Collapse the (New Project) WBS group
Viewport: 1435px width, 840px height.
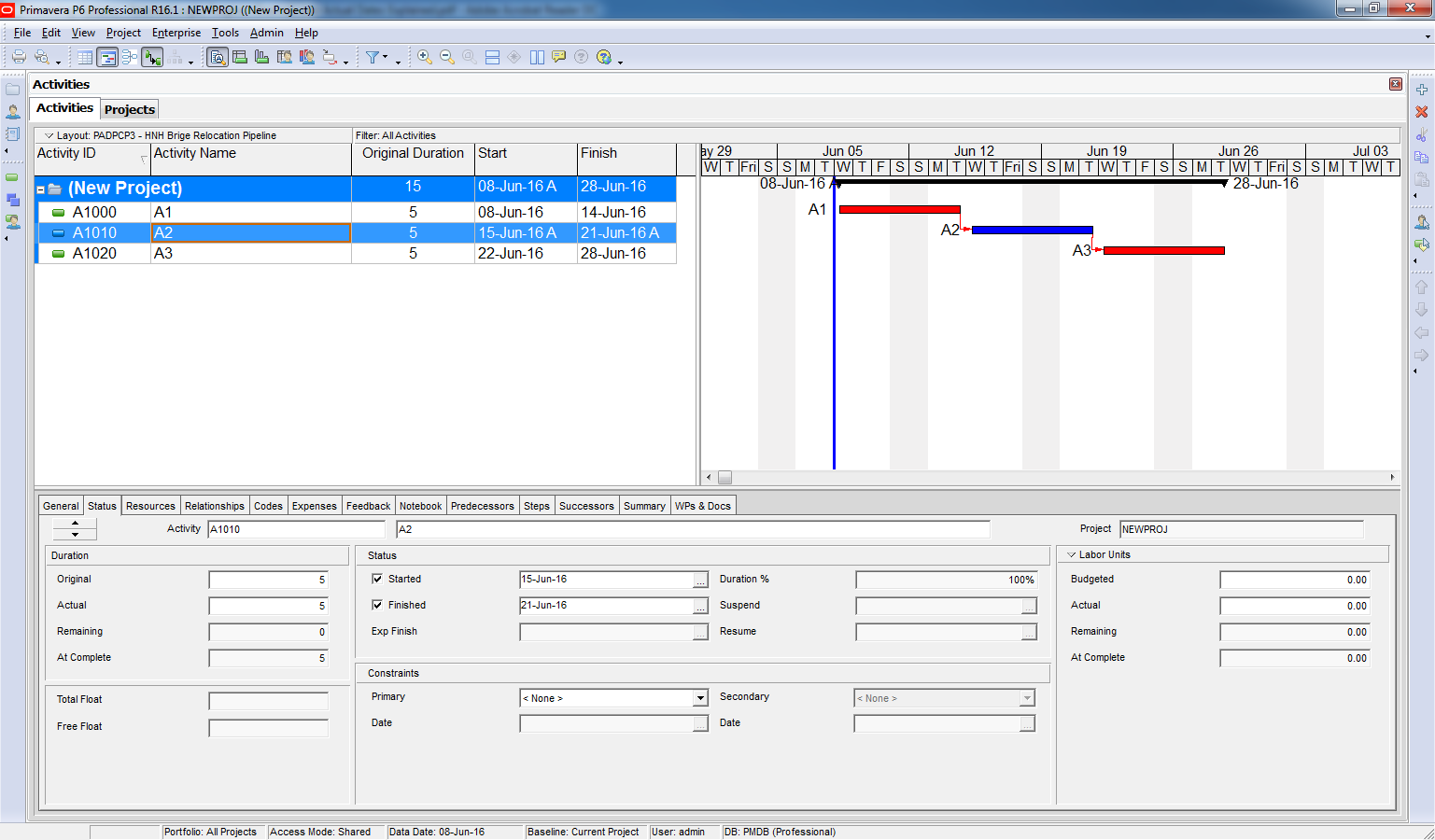point(41,189)
